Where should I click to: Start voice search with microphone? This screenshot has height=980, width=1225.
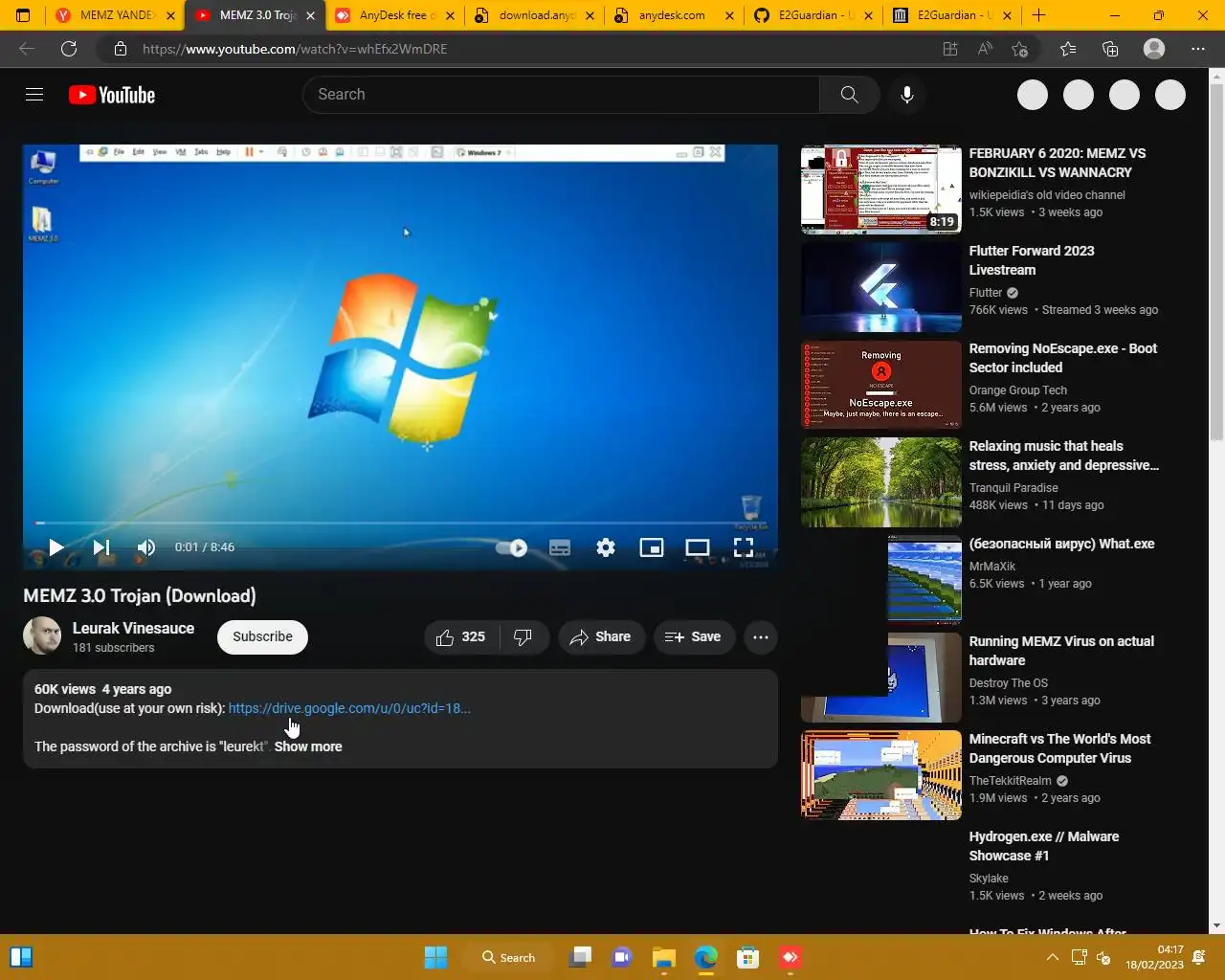[907, 95]
